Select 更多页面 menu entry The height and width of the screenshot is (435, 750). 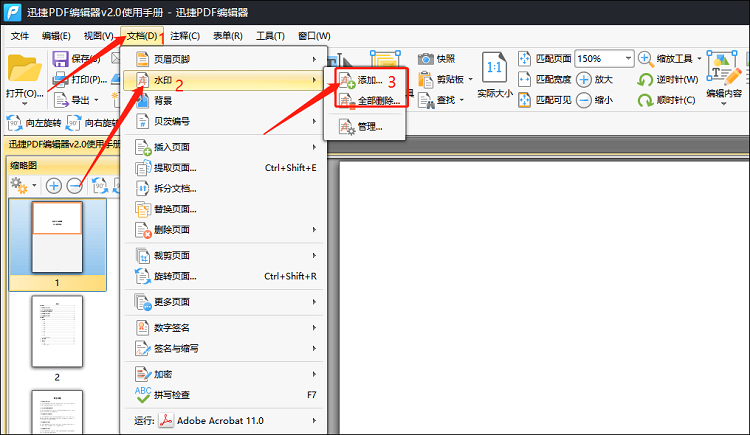225,302
